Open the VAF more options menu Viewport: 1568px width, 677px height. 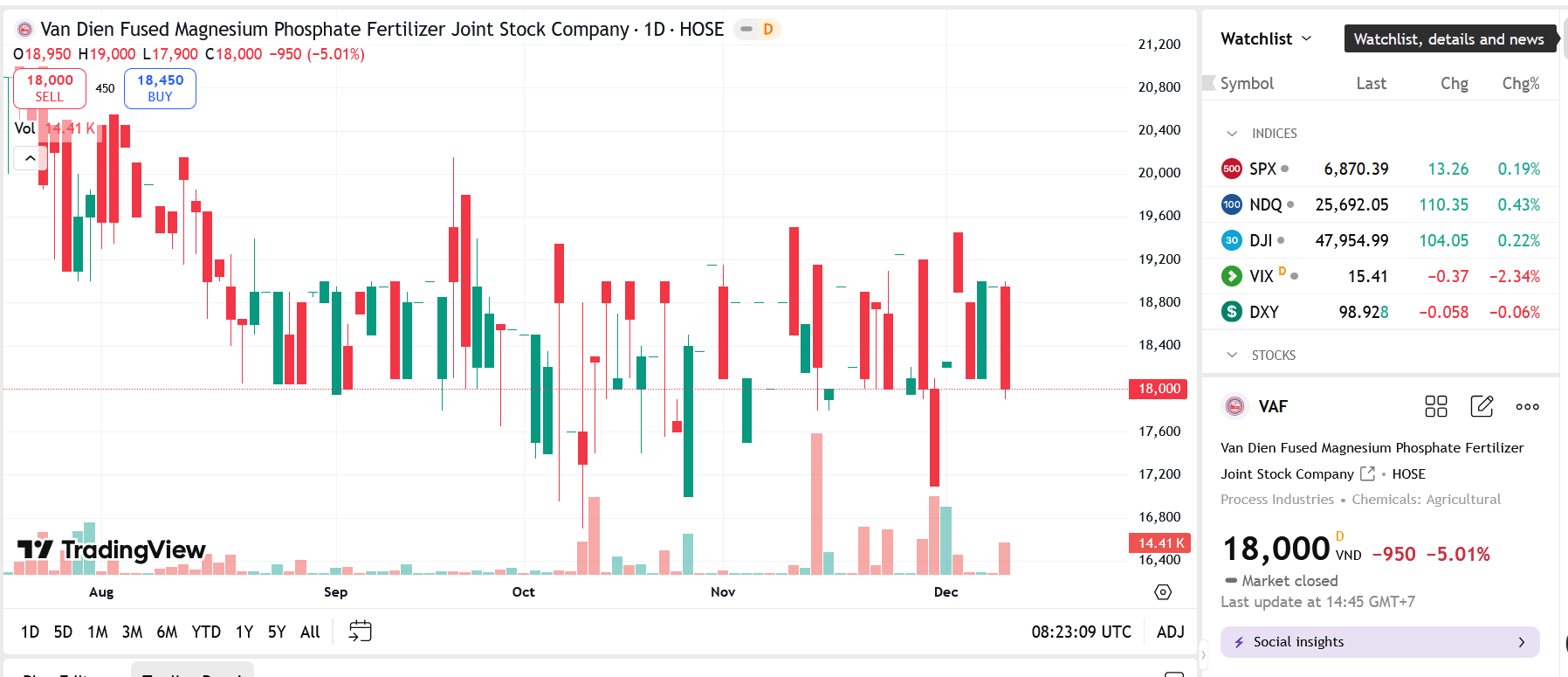click(1527, 406)
